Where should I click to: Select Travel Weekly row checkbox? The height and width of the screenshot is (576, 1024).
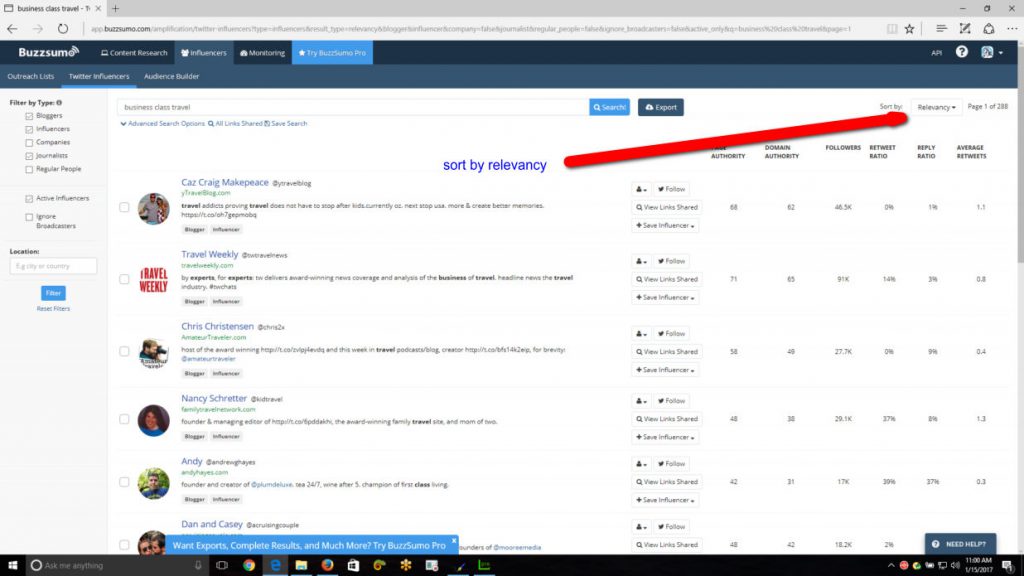(x=124, y=279)
